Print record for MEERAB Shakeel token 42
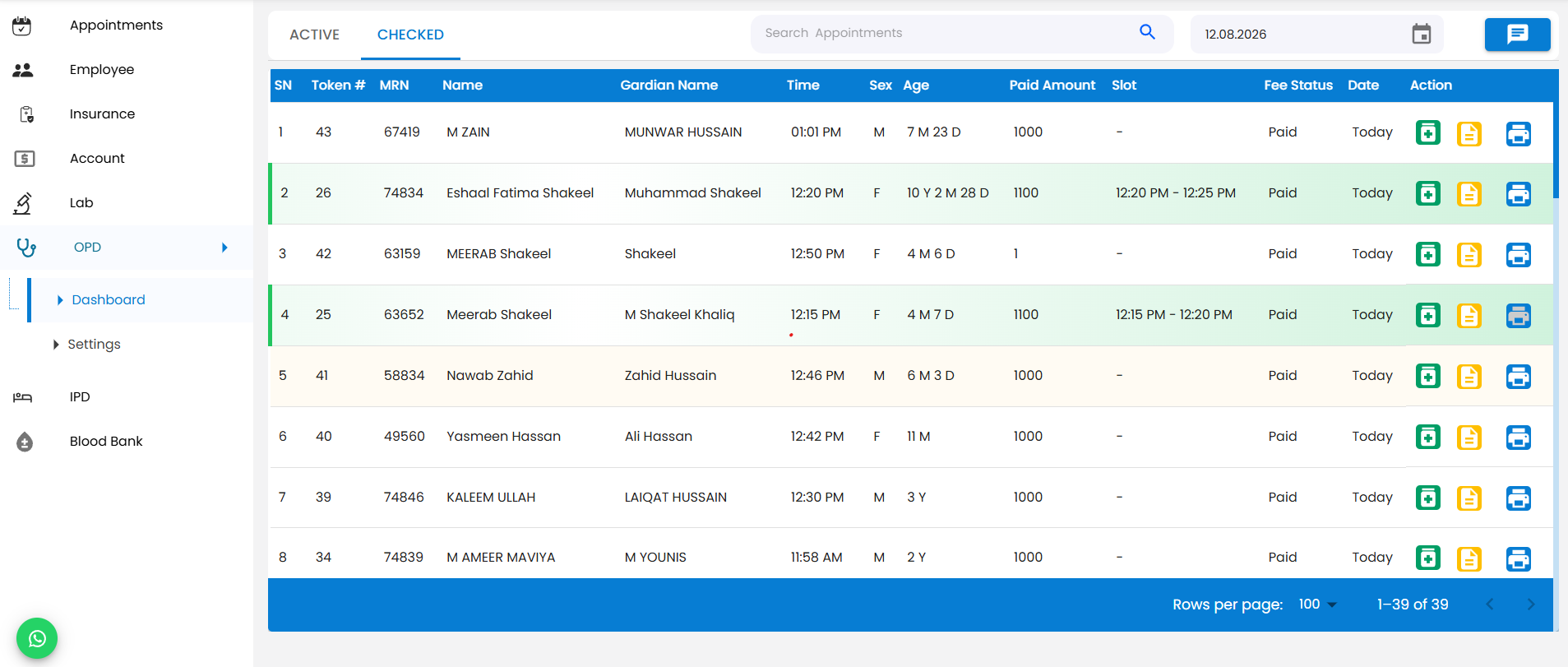 [x=1519, y=255]
